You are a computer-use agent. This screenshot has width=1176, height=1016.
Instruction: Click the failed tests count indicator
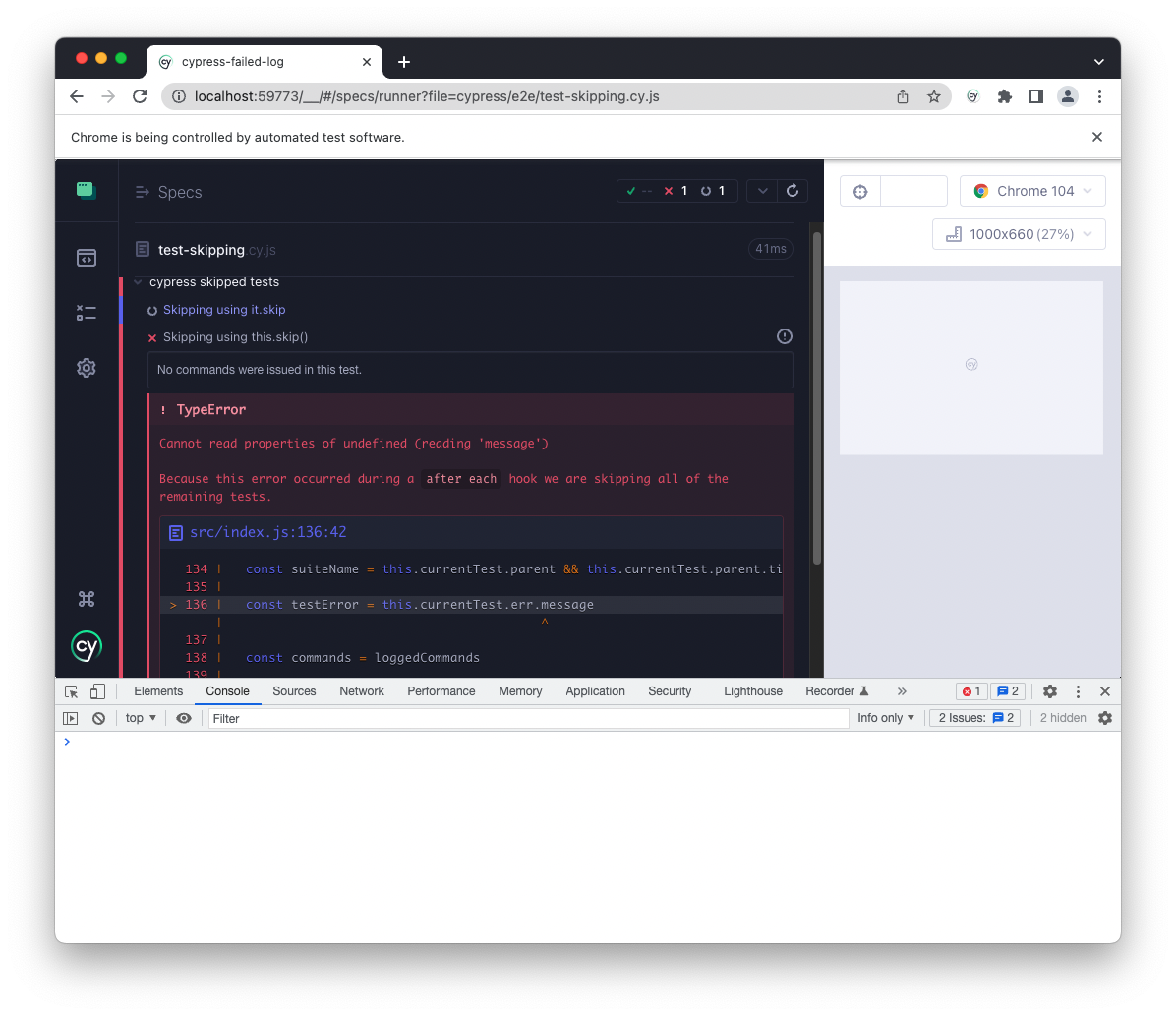click(x=676, y=191)
